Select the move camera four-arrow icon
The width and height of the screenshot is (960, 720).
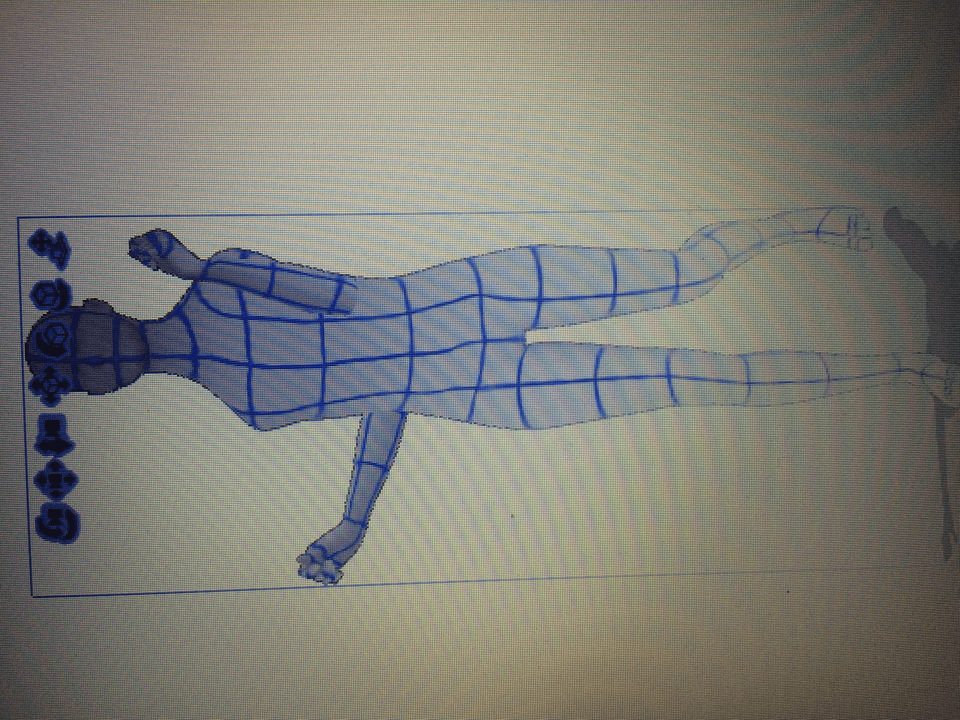[56, 481]
